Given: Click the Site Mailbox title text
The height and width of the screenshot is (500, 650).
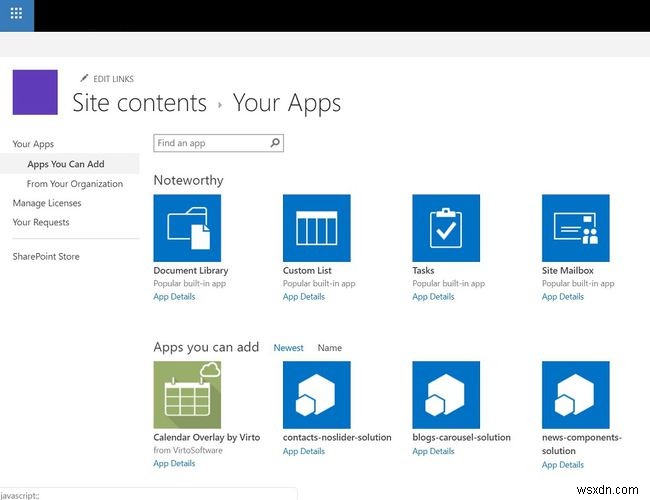Looking at the screenshot, I should tap(568, 270).
